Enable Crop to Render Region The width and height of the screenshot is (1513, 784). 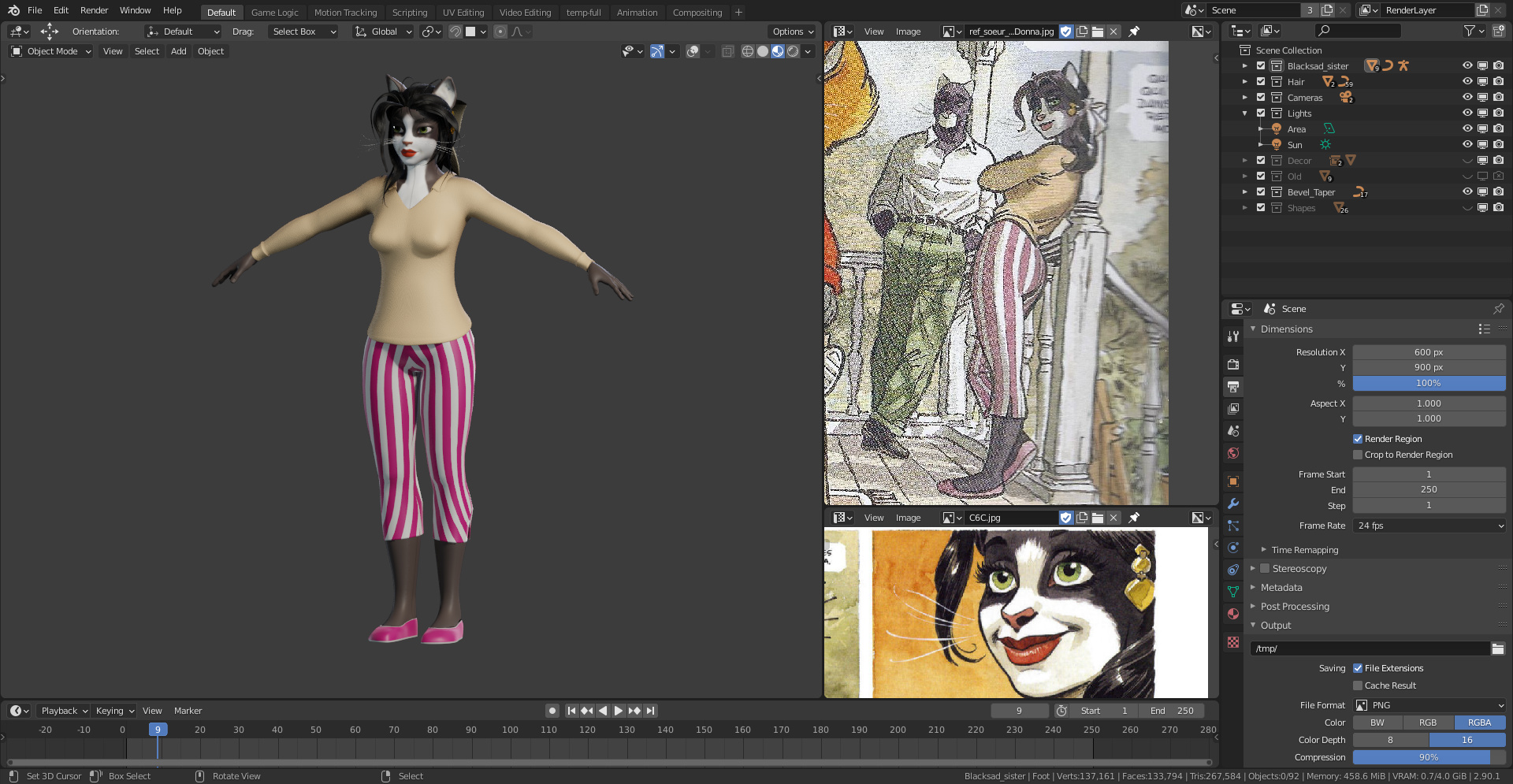click(1358, 455)
